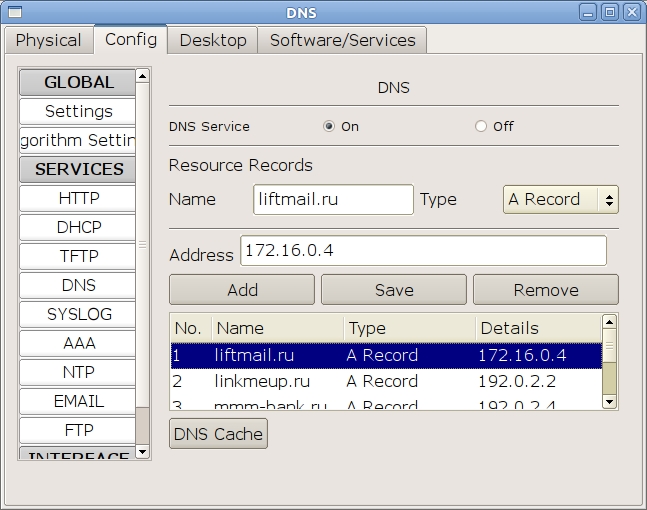Select the linkmeup.ru record row
This screenshot has width=647, height=510.
[x=385, y=381]
